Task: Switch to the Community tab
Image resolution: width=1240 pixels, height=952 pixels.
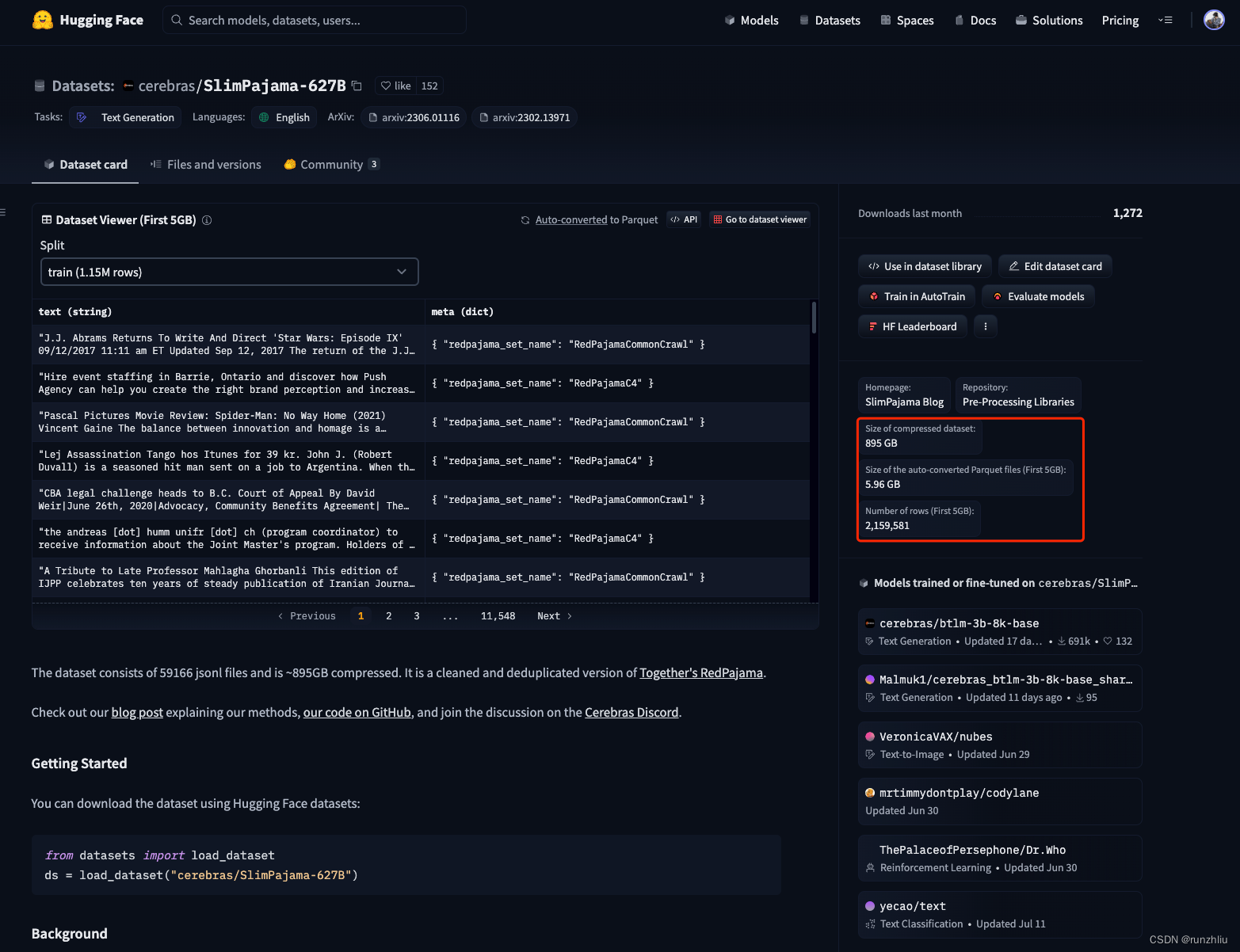Action: [332, 165]
